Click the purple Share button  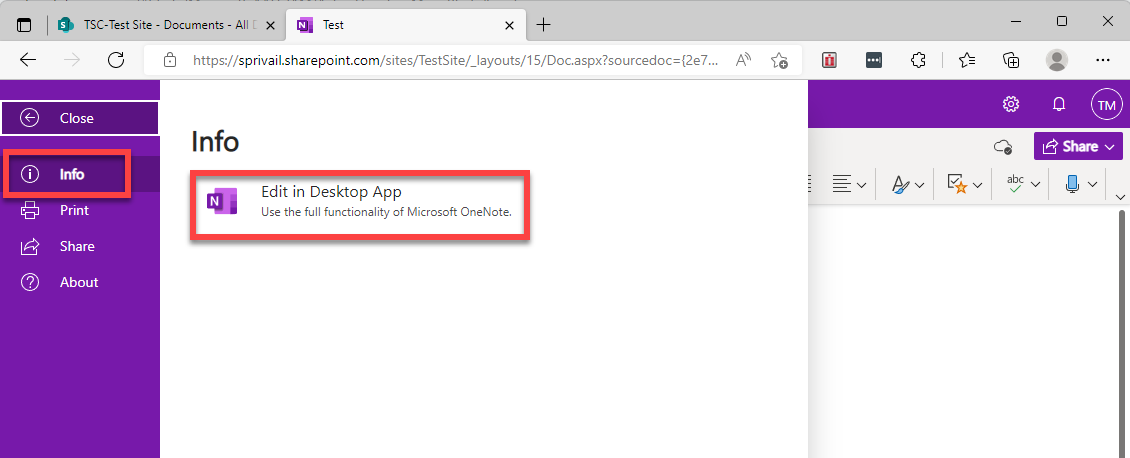pyautogui.click(x=1078, y=146)
